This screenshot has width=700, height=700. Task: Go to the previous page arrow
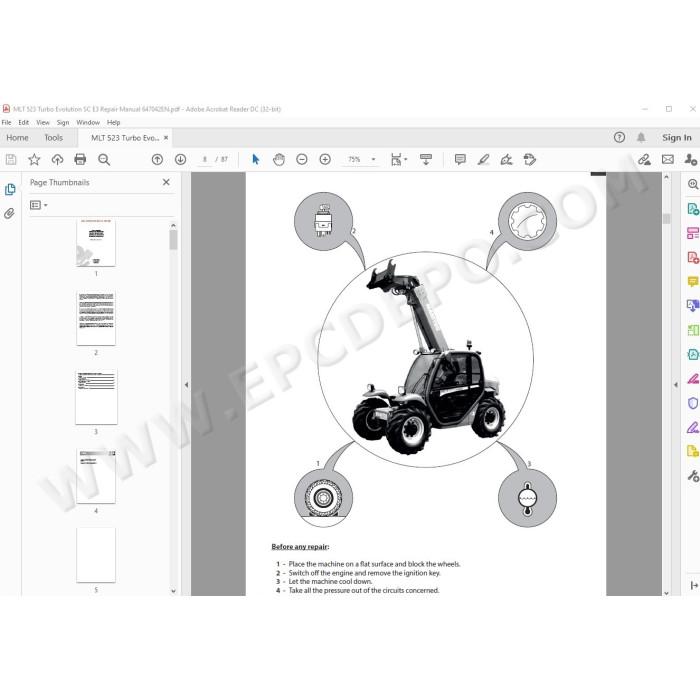[x=157, y=159]
